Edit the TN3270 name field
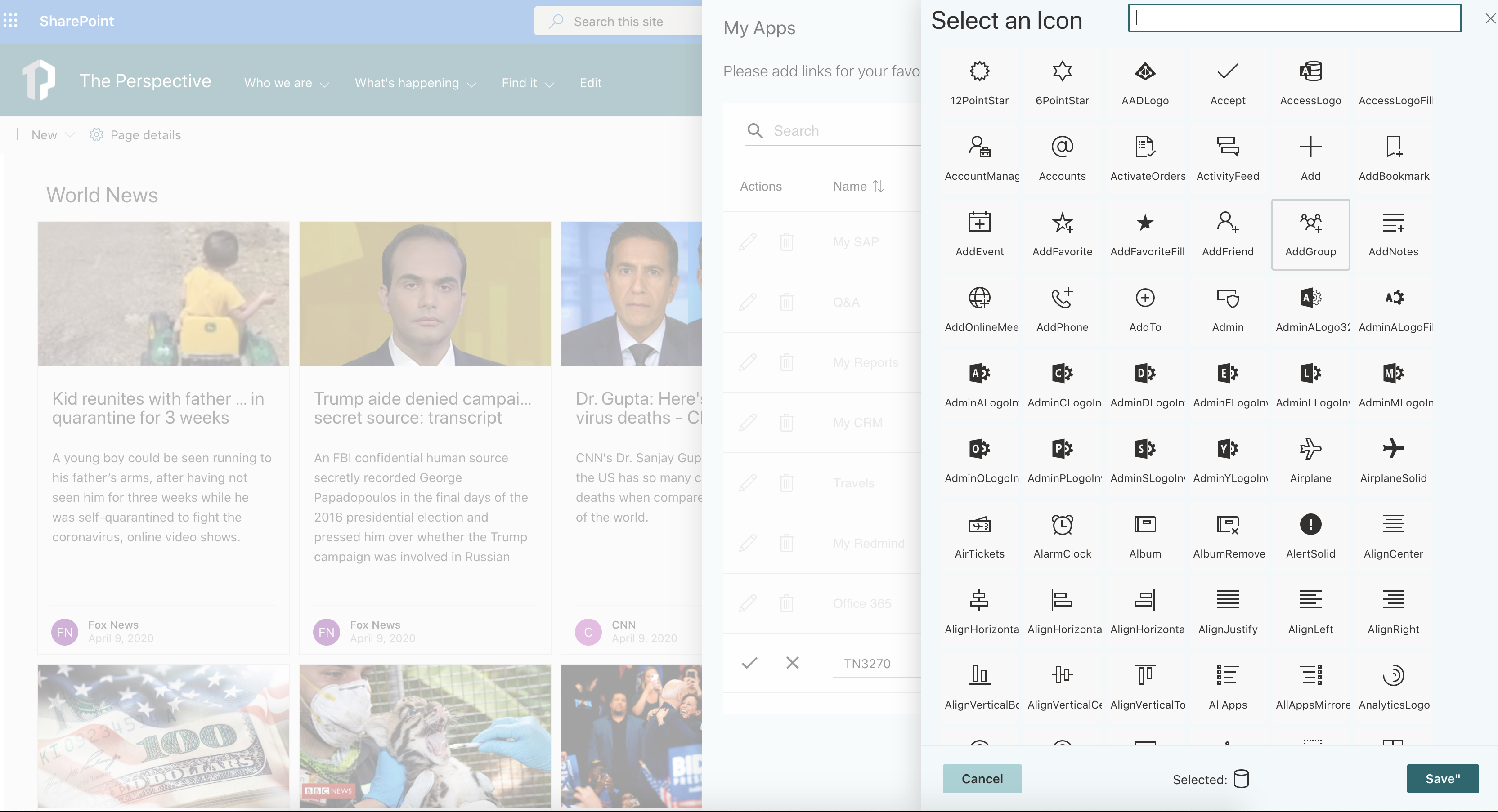Image resolution: width=1498 pixels, height=812 pixels. (x=876, y=663)
